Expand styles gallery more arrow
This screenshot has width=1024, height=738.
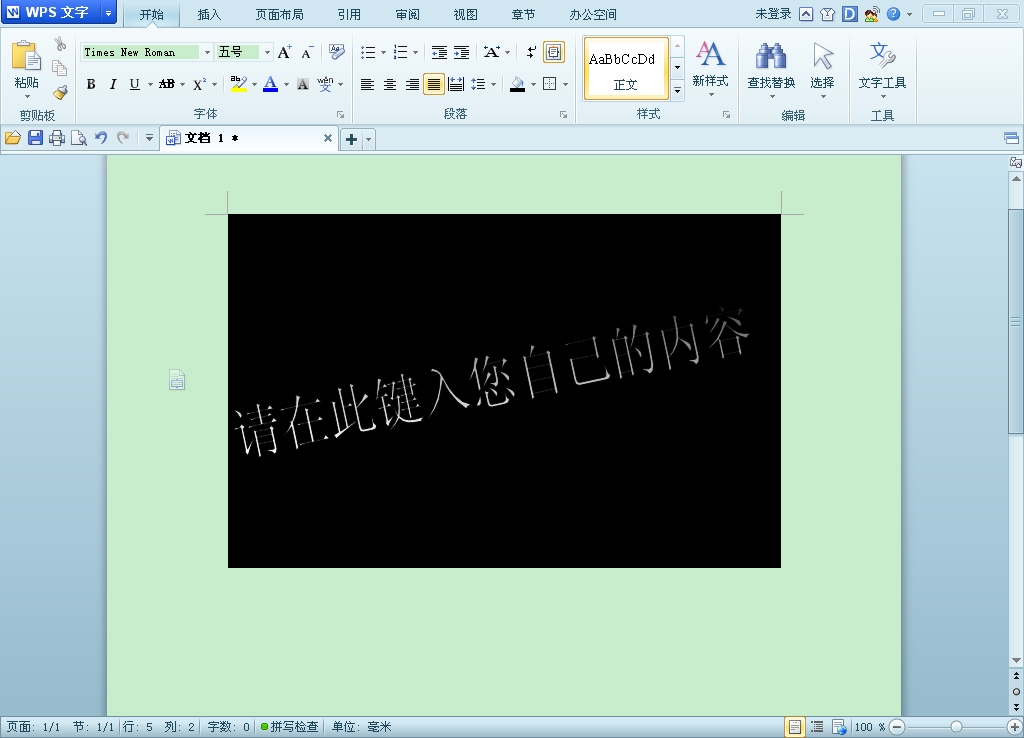tap(677, 90)
